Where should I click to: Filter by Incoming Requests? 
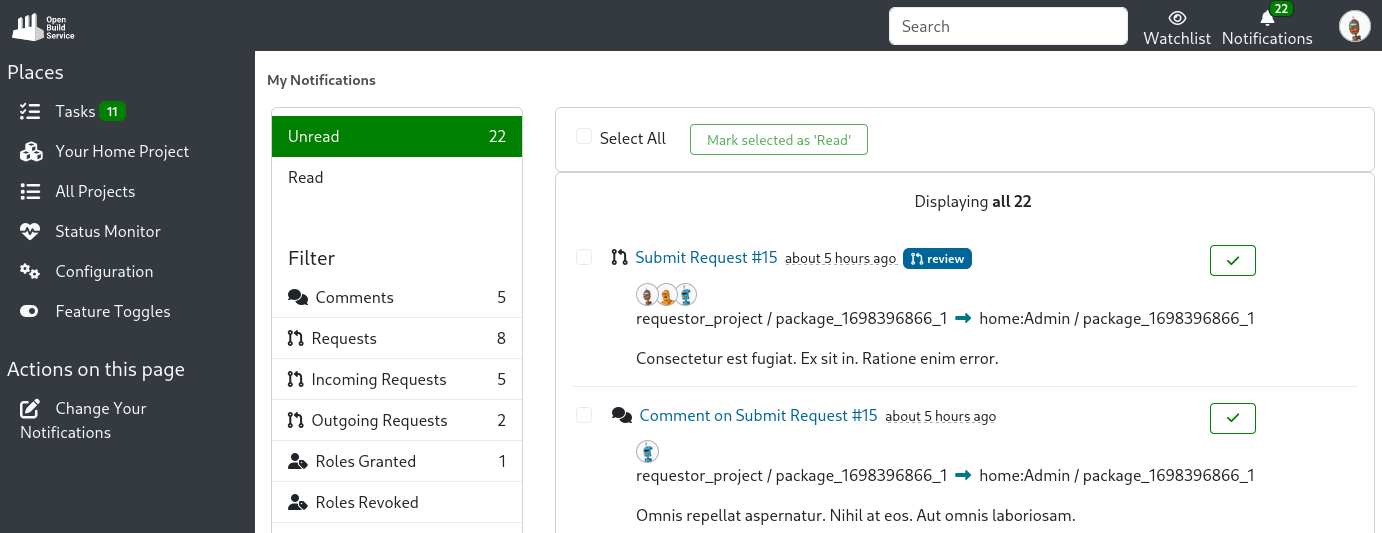point(378,380)
